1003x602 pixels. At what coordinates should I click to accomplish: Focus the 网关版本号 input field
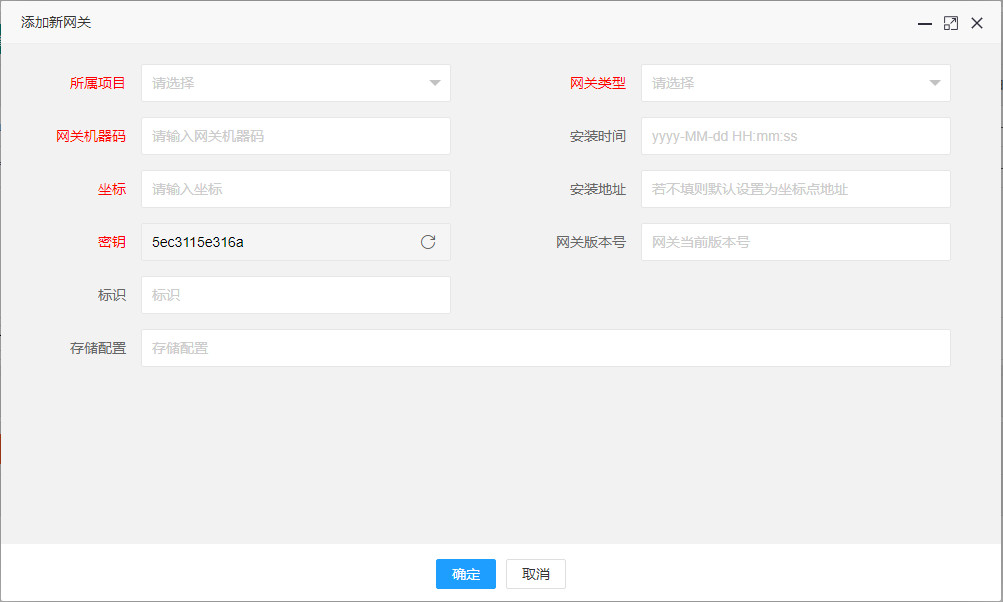(x=796, y=242)
